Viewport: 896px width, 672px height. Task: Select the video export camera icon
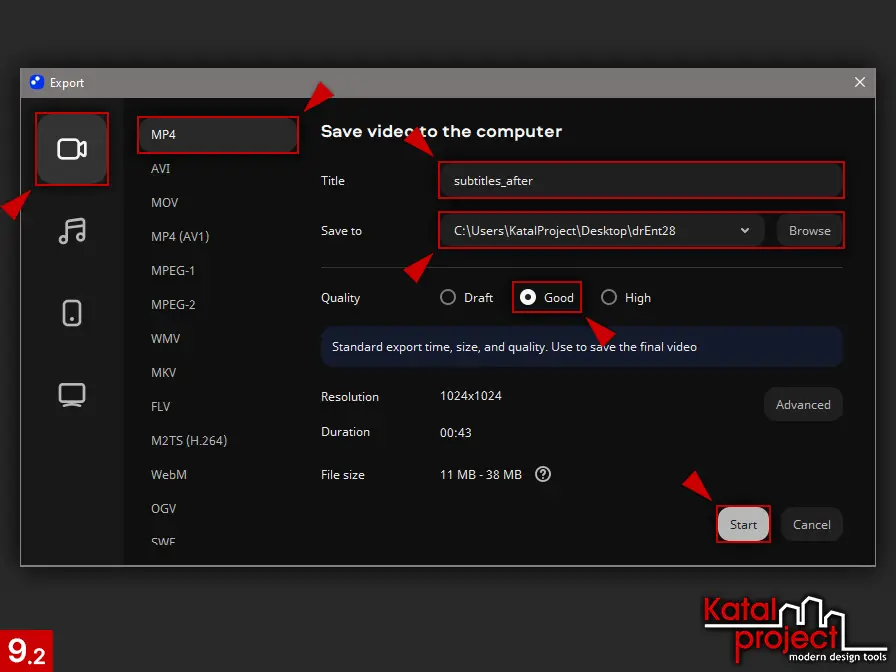click(72, 149)
